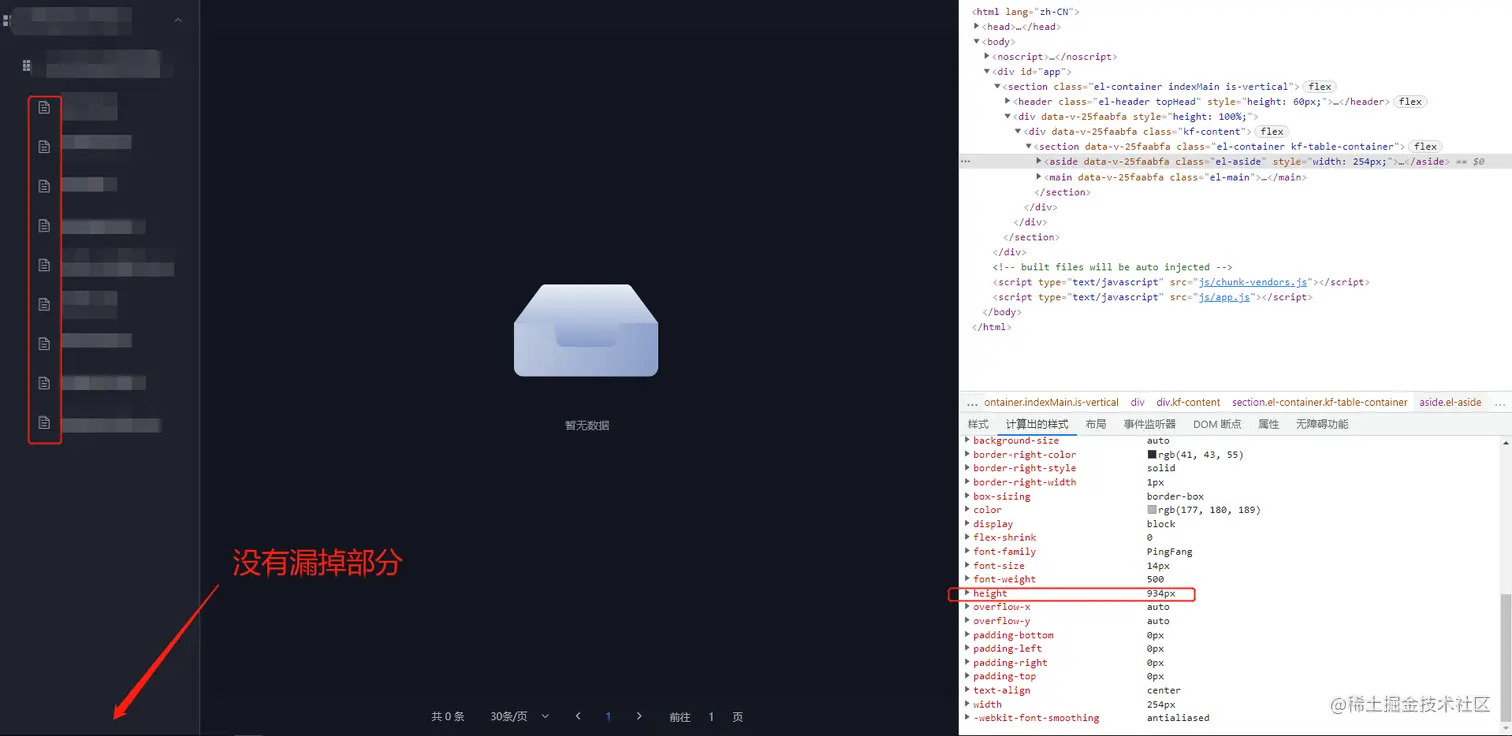Expand the head node in DOM tree
Screen dimensions: 1512x736
coord(977,27)
